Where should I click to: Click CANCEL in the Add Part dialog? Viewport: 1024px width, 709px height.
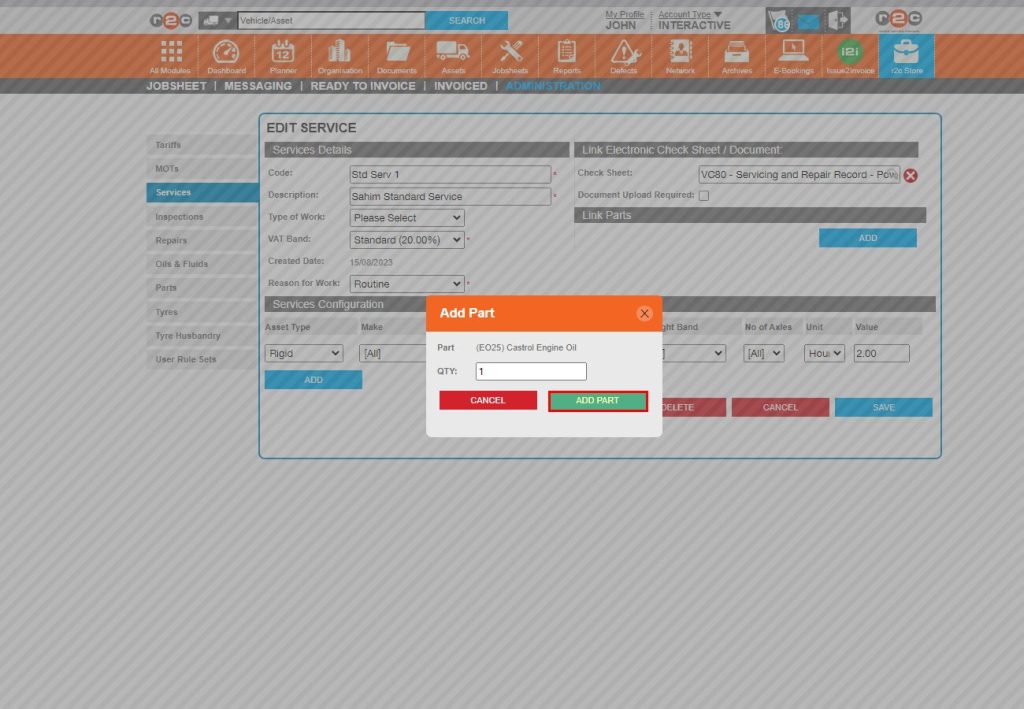coord(488,400)
